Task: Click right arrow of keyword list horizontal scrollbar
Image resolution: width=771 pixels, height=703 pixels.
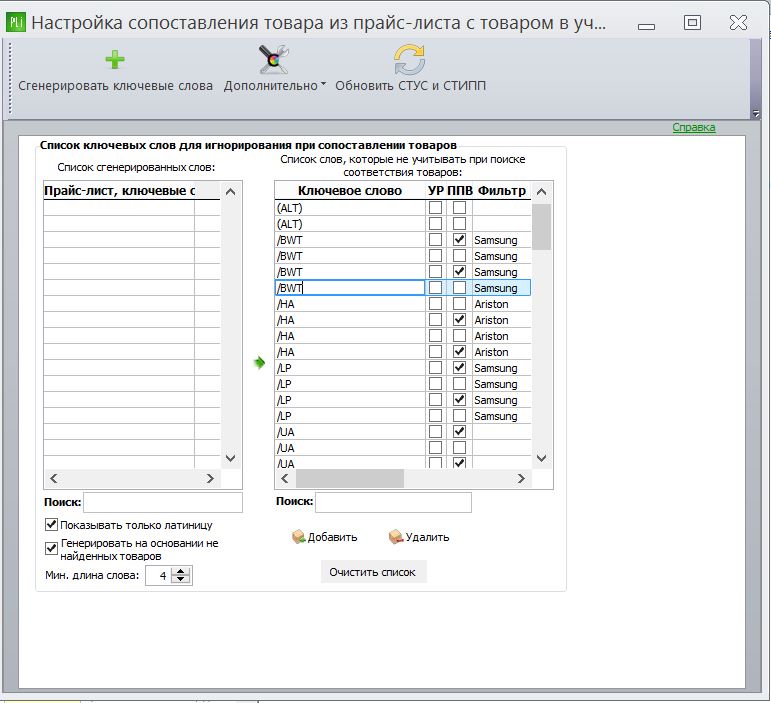Action: coord(521,478)
